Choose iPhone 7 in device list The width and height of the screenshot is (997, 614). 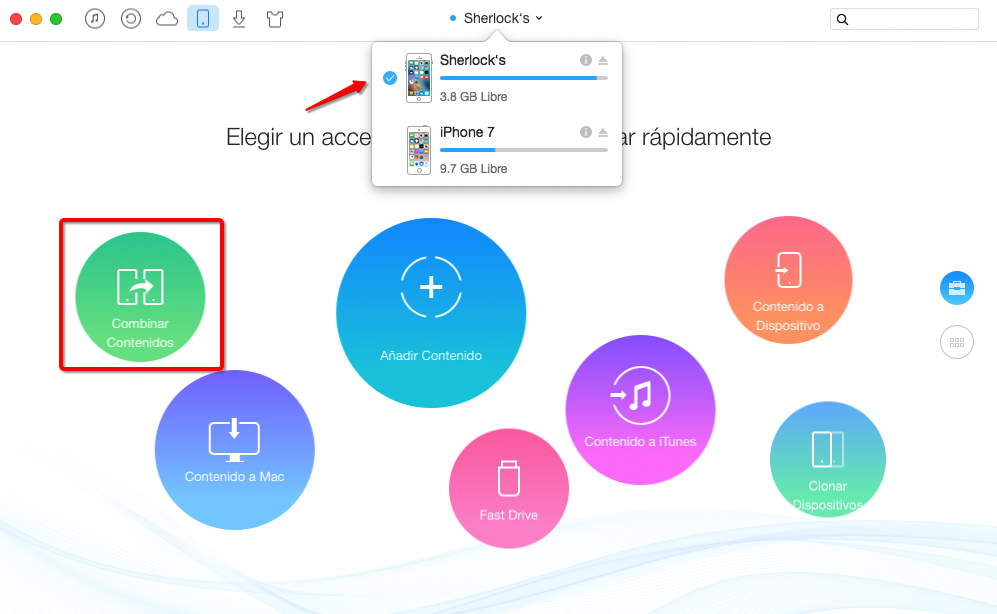click(x=497, y=150)
